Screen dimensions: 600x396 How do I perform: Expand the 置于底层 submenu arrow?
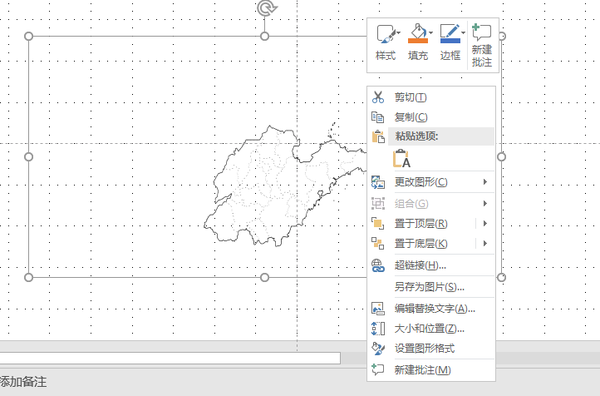pyautogui.click(x=485, y=243)
